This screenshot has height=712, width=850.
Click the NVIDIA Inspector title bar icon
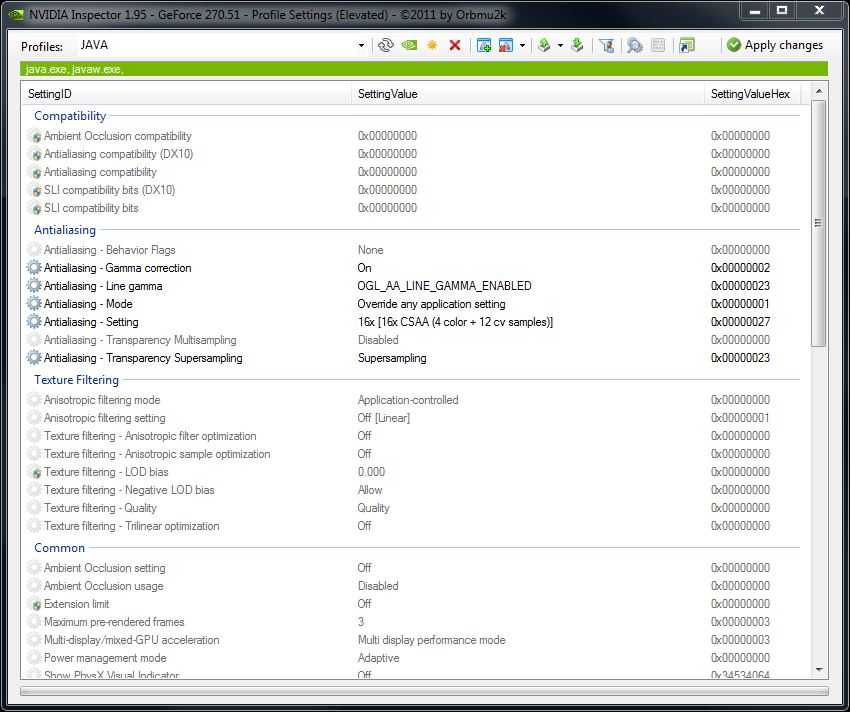16,14
